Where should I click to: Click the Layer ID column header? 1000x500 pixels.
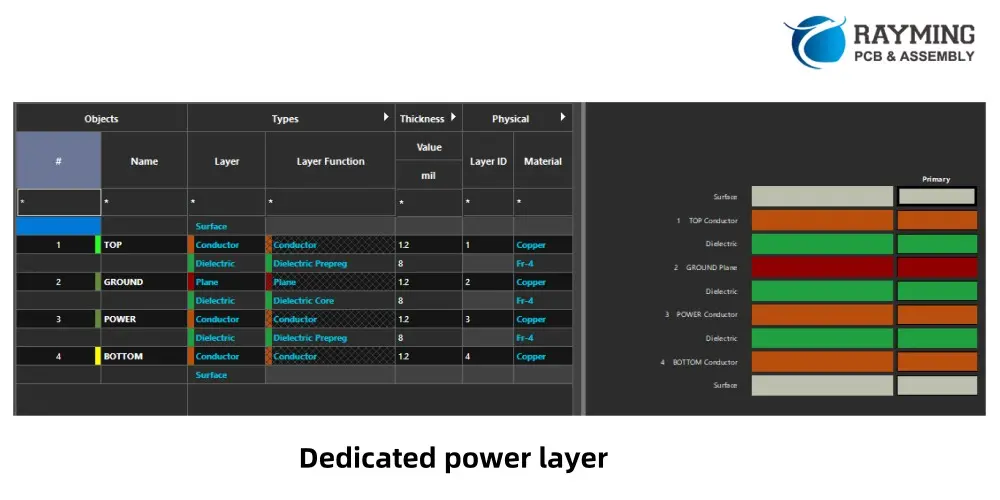488,161
